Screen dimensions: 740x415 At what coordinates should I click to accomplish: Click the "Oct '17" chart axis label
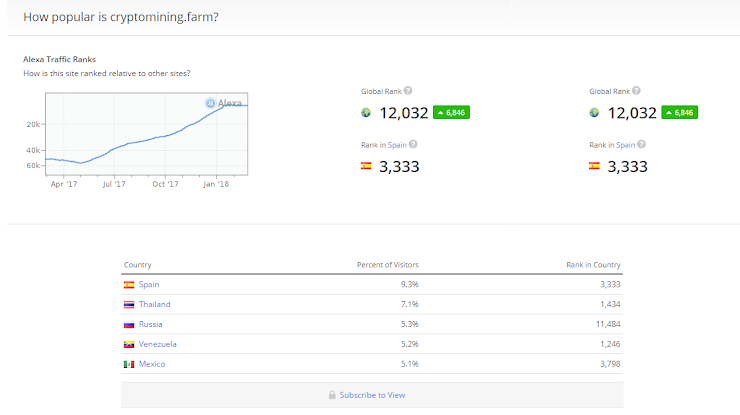[165, 184]
